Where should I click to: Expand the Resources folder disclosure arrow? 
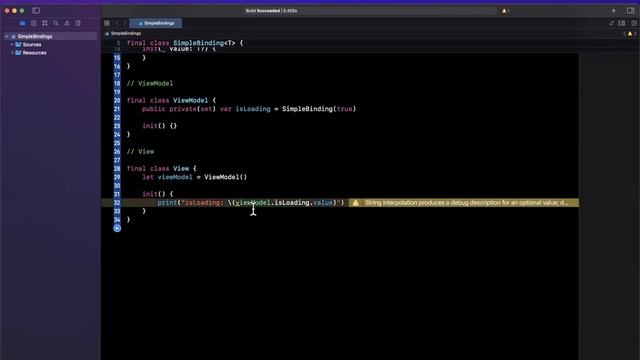click(12, 53)
